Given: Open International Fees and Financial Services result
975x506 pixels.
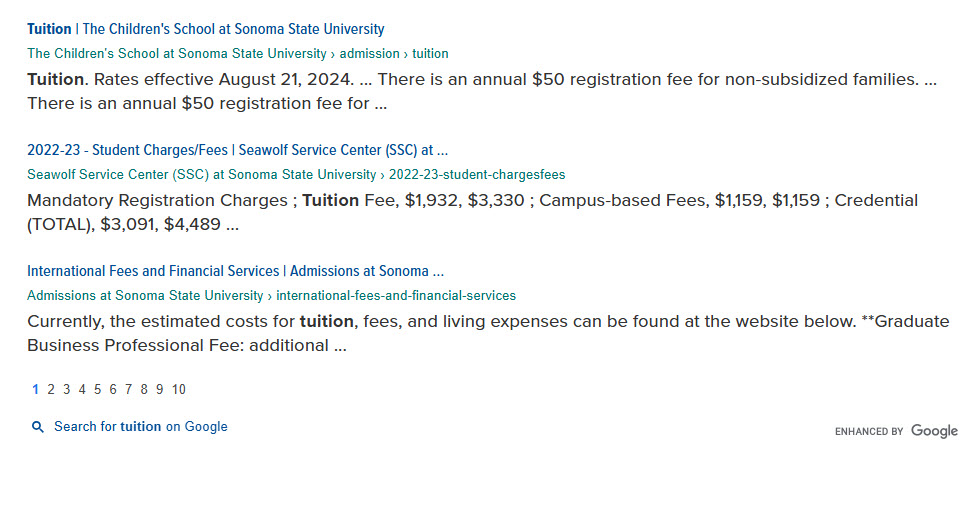Looking at the screenshot, I should [x=235, y=271].
